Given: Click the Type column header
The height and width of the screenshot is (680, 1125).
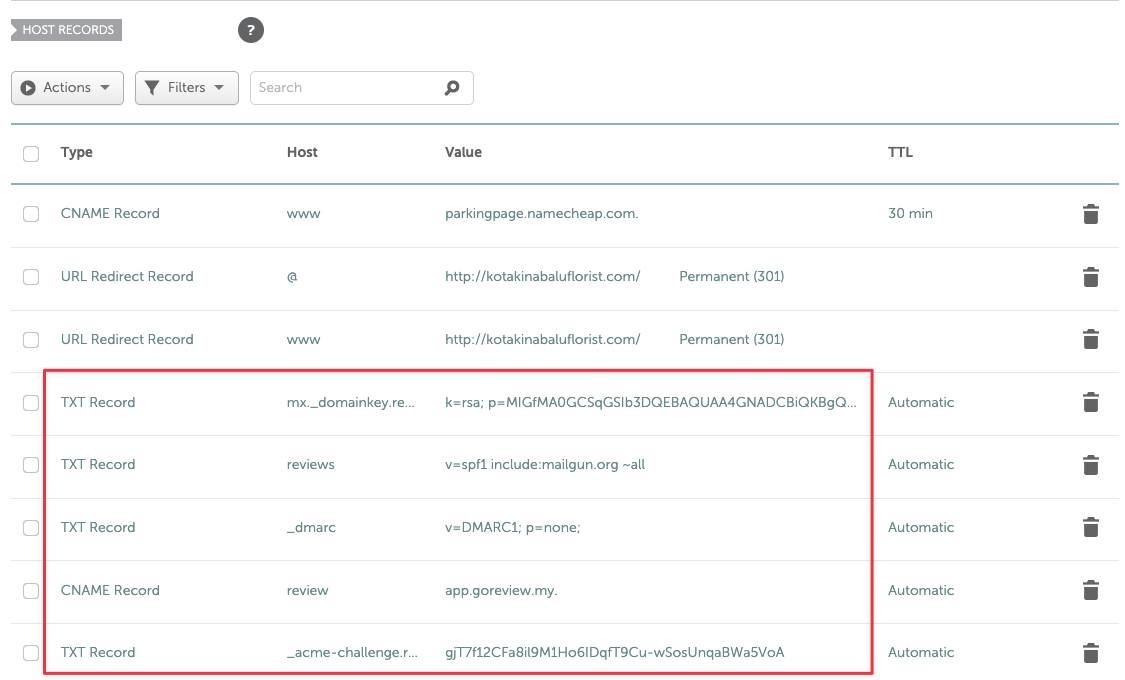Looking at the screenshot, I should coord(77,153).
